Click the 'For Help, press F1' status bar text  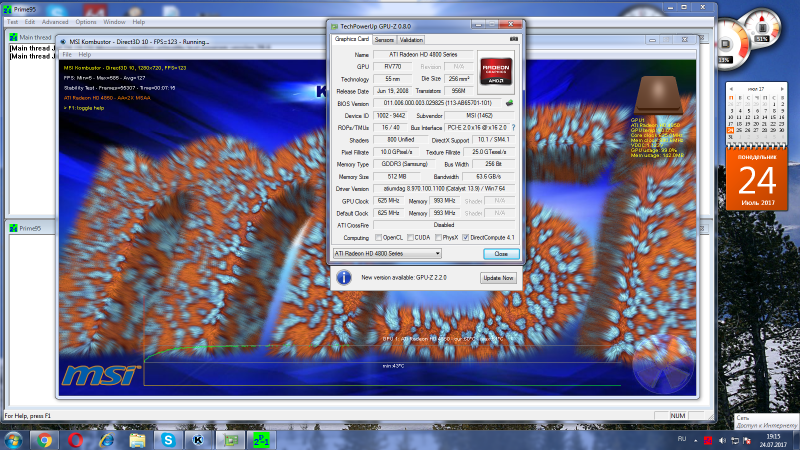click(28, 416)
